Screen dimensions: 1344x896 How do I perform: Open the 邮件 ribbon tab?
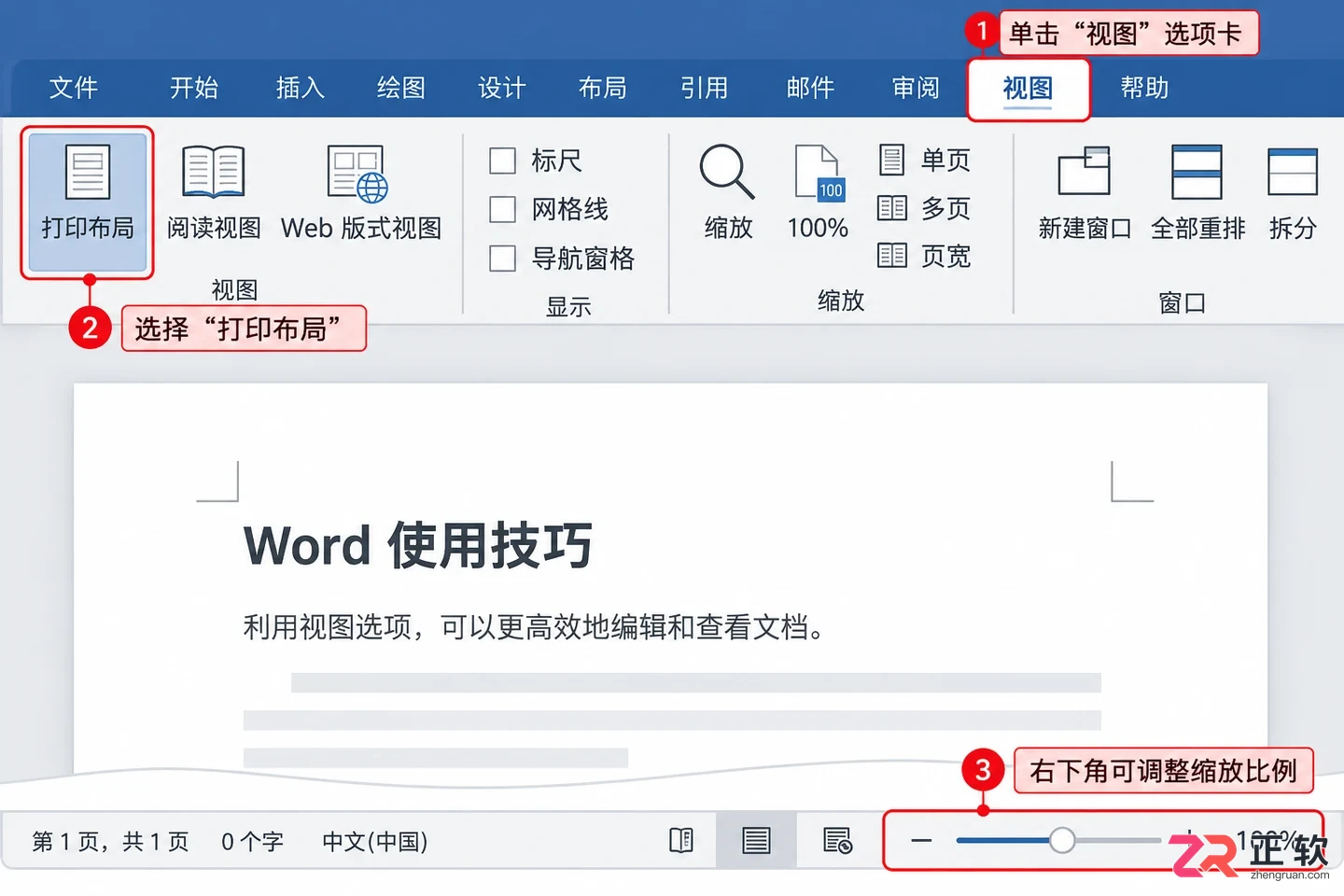tap(810, 88)
